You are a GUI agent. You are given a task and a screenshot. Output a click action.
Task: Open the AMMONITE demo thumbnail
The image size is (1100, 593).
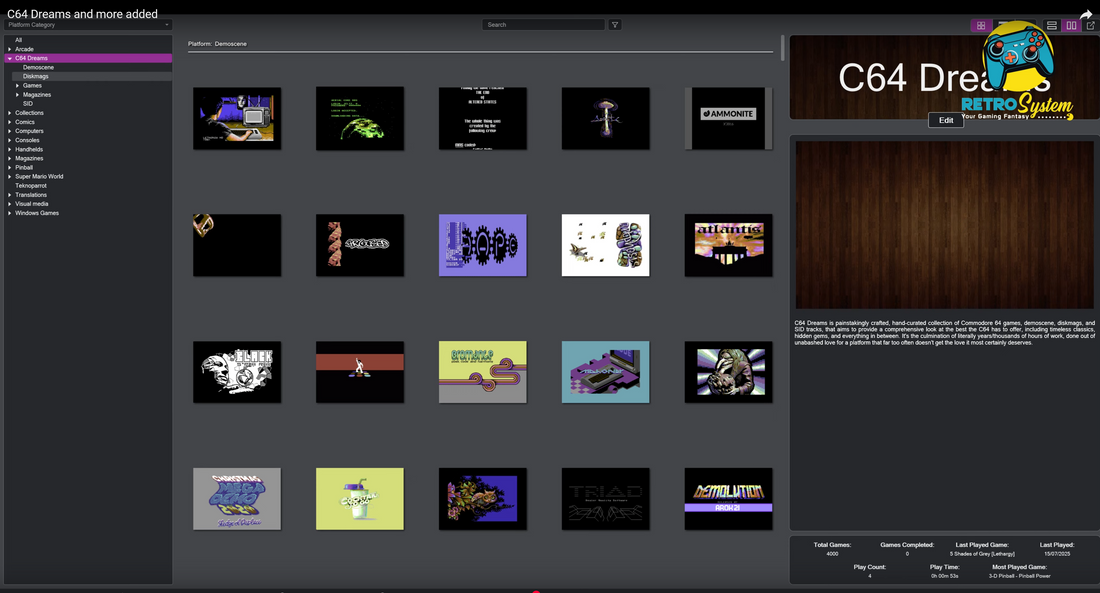pyautogui.click(x=728, y=118)
